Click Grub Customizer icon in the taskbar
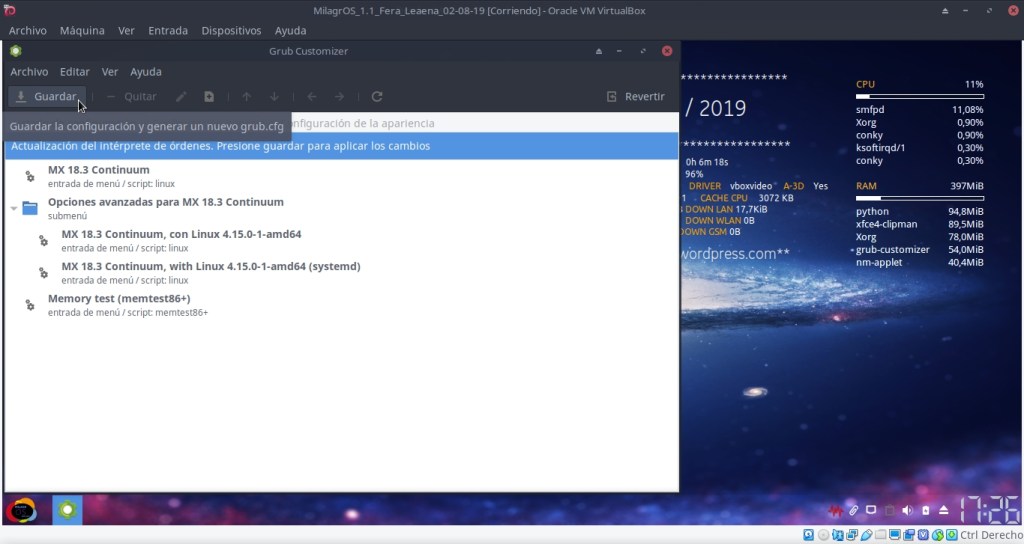The height and width of the screenshot is (544, 1024). [x=67, y=510]
